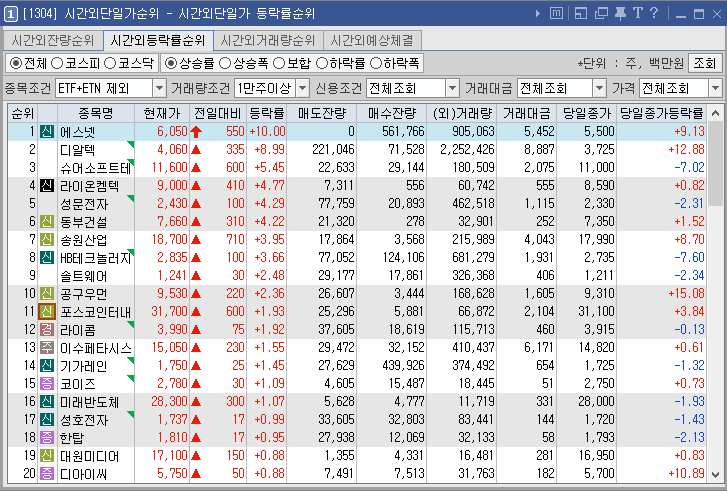Click the 신 badge next to 송원산업
This screenshot has width=727, height=491.
click(x=46, y=240)
